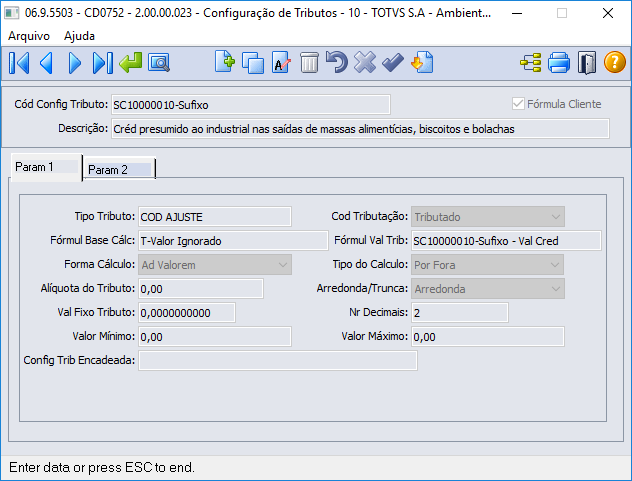Open the Arquivo menu
Screen dimensions: 632x481
pos(29,36)
